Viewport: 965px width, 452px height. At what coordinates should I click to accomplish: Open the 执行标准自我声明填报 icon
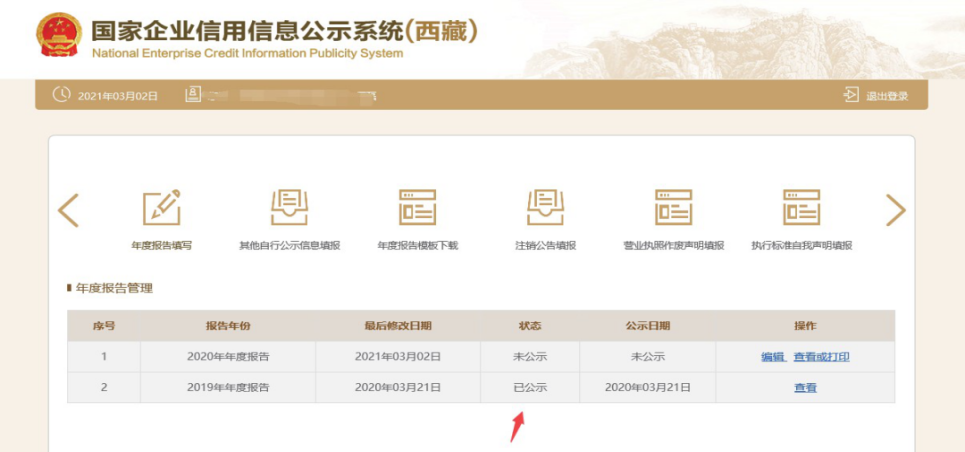(801, 207)
